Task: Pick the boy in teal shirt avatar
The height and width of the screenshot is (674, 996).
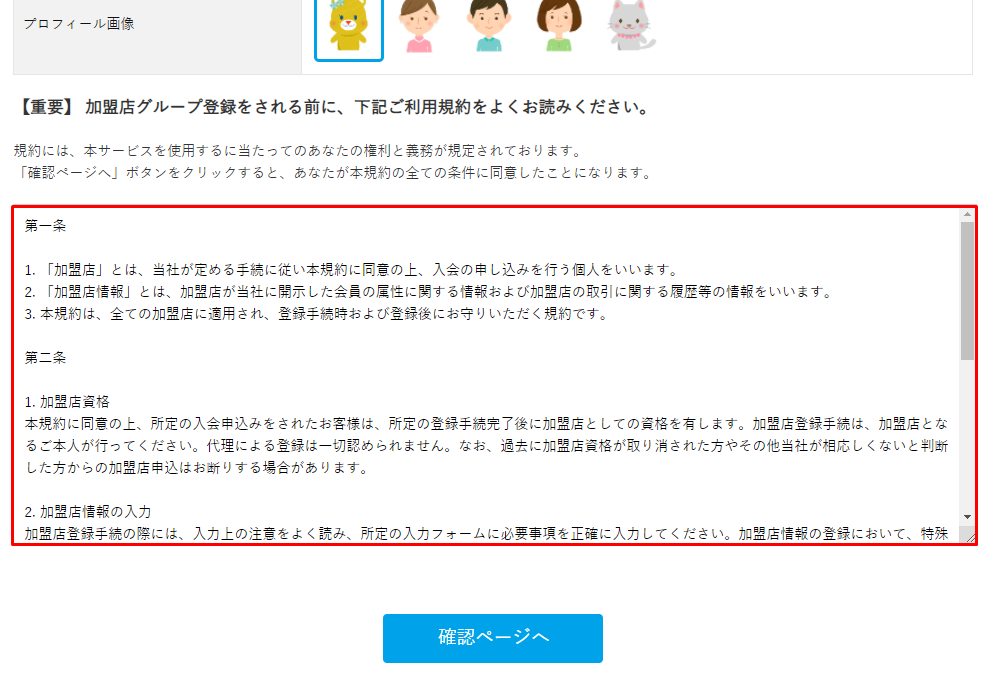Action: (x=488, y=26)
